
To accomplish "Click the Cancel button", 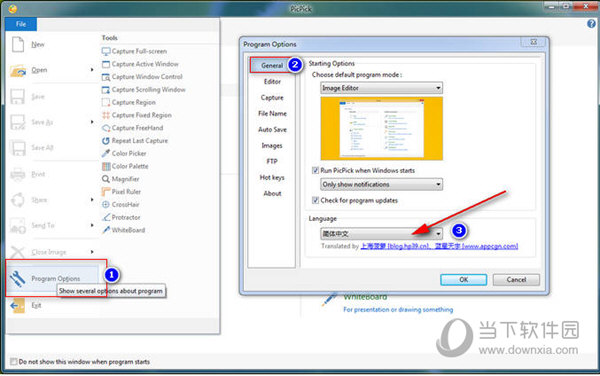I will [516, 280].
